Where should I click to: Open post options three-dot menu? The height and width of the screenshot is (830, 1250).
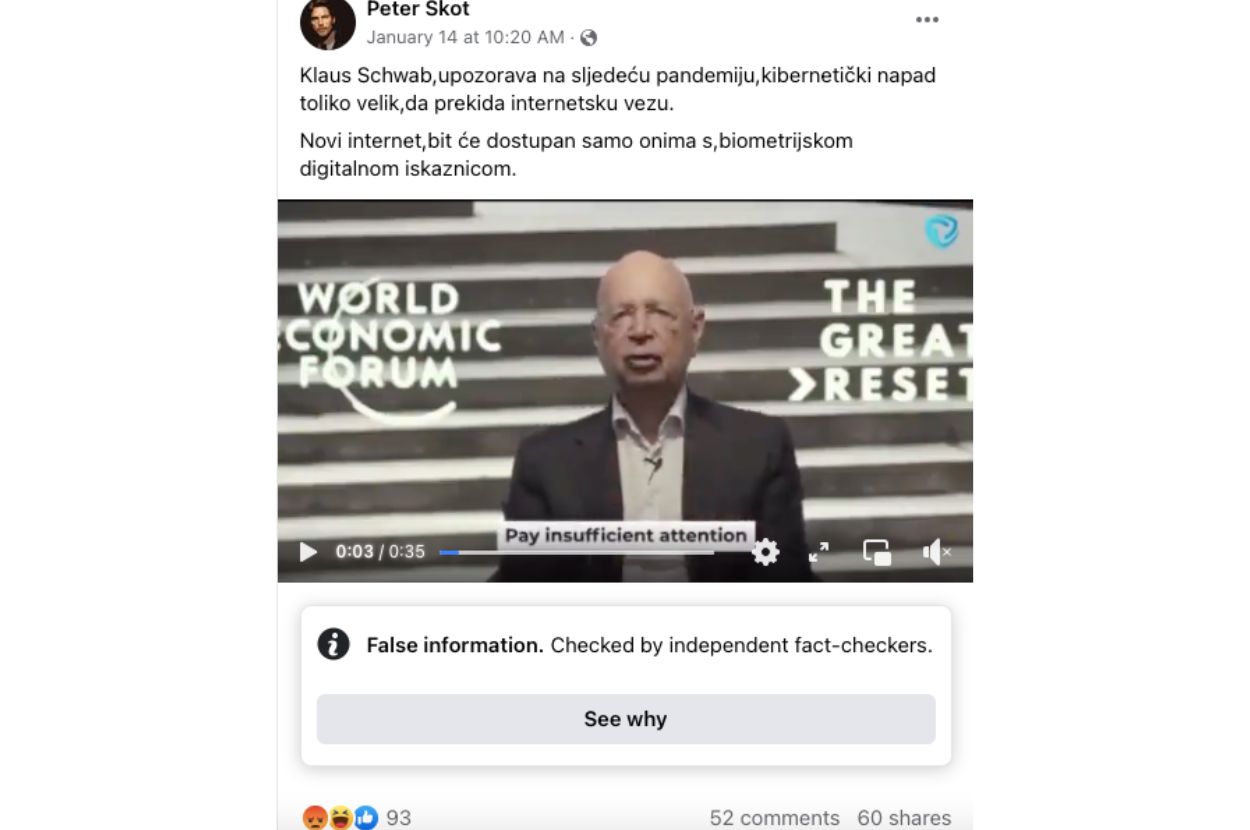pos(927,19)
